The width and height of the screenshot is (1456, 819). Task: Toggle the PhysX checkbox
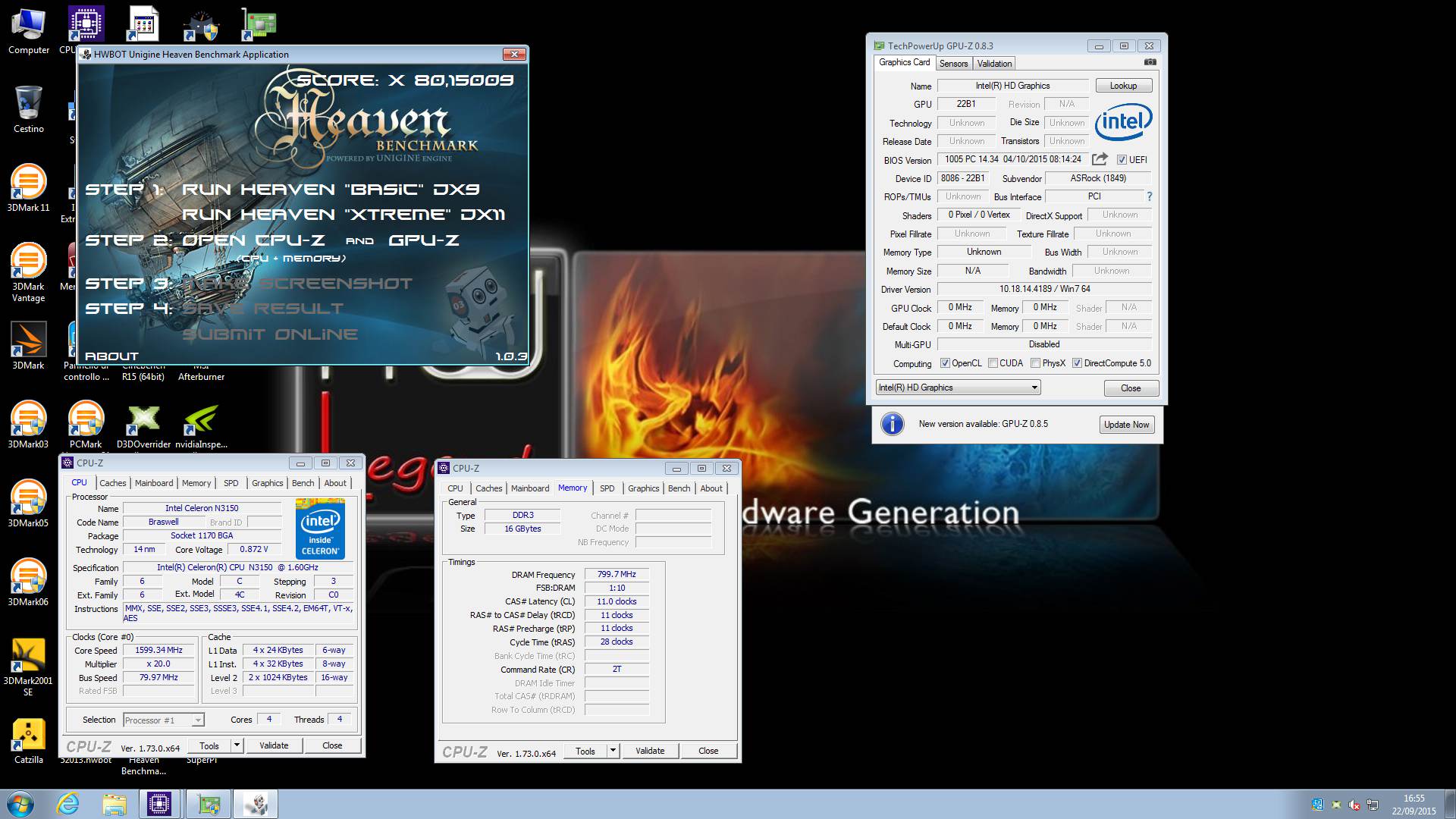pos(1035,363)
